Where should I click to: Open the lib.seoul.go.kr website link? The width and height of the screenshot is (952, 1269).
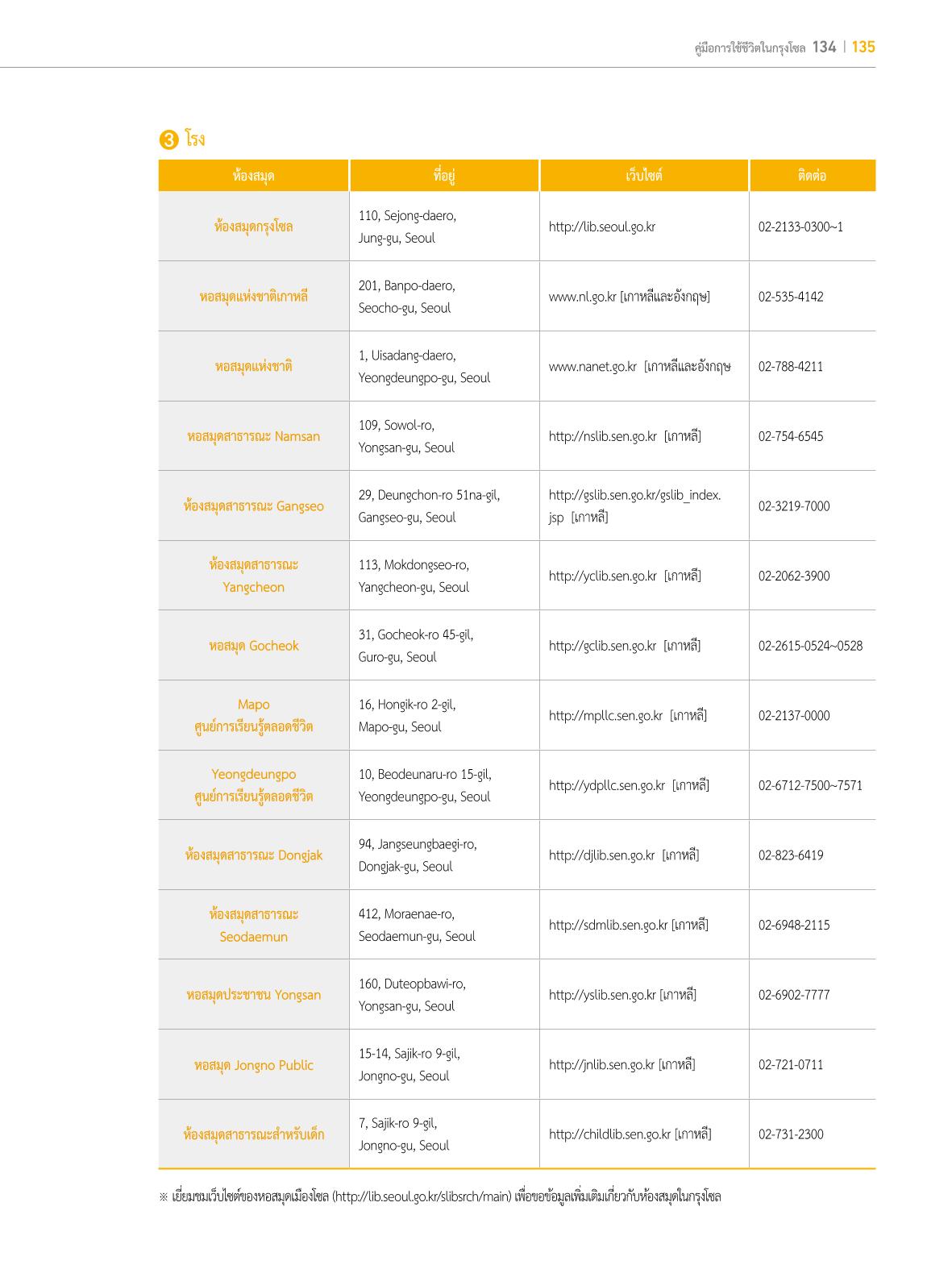601,227
